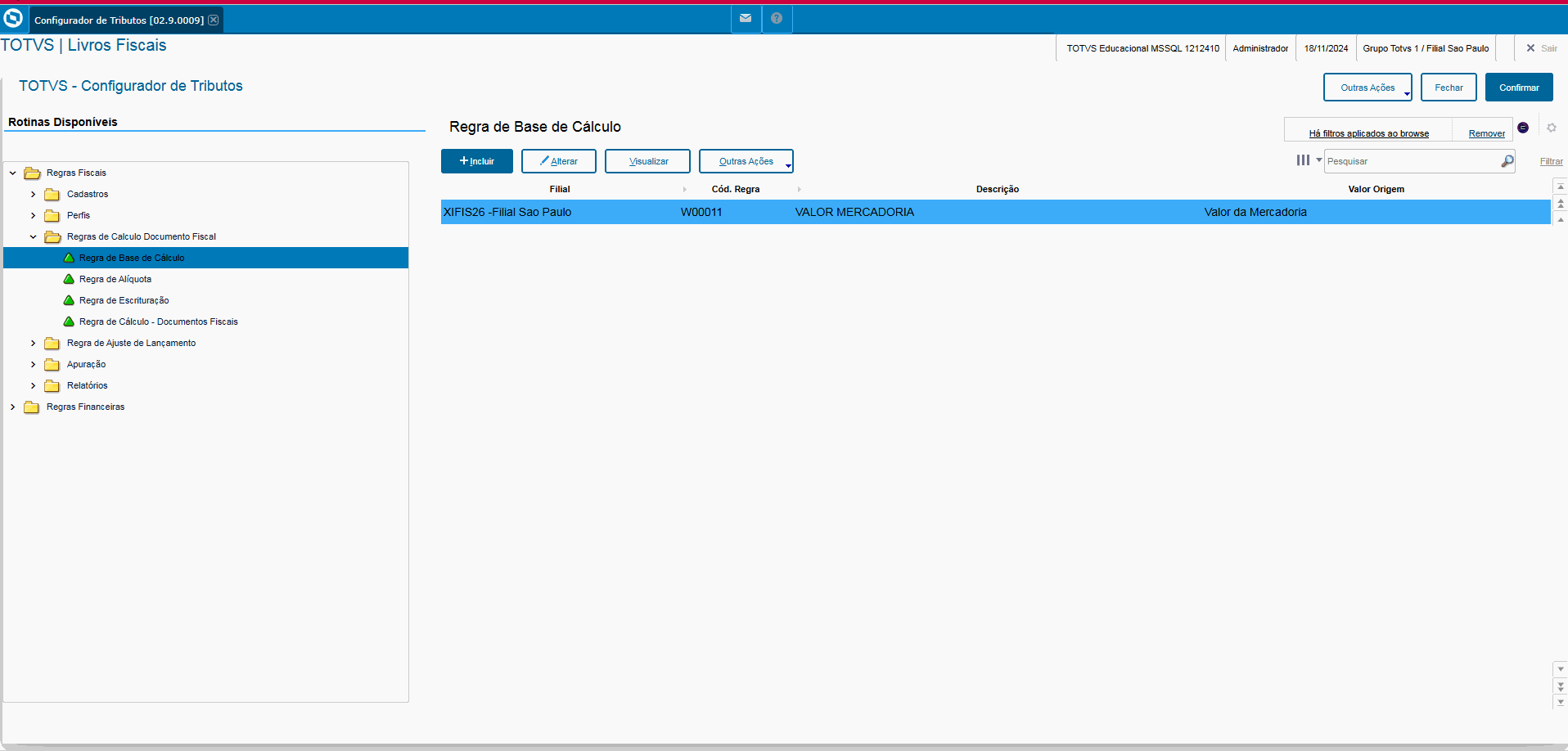Click the Visualizar button
The image size is (1568, 751).
click(x=648, y=161)
